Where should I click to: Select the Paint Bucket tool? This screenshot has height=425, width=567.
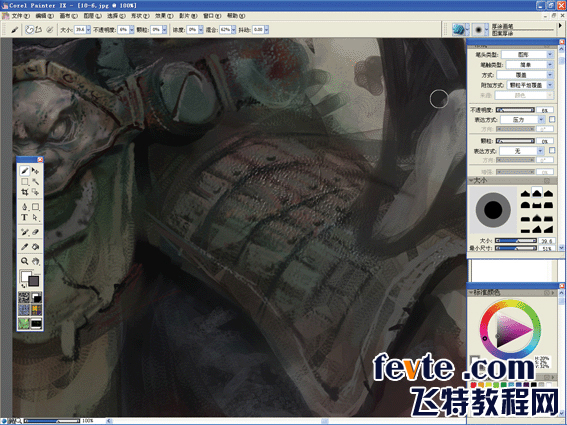coord(35,247)
